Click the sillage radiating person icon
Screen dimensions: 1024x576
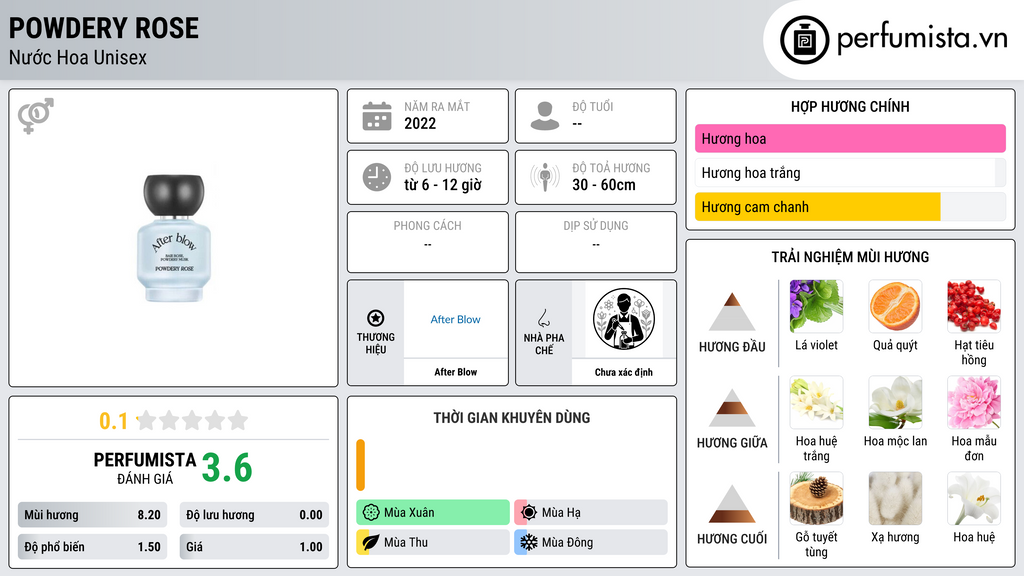[x=545, y=177]
